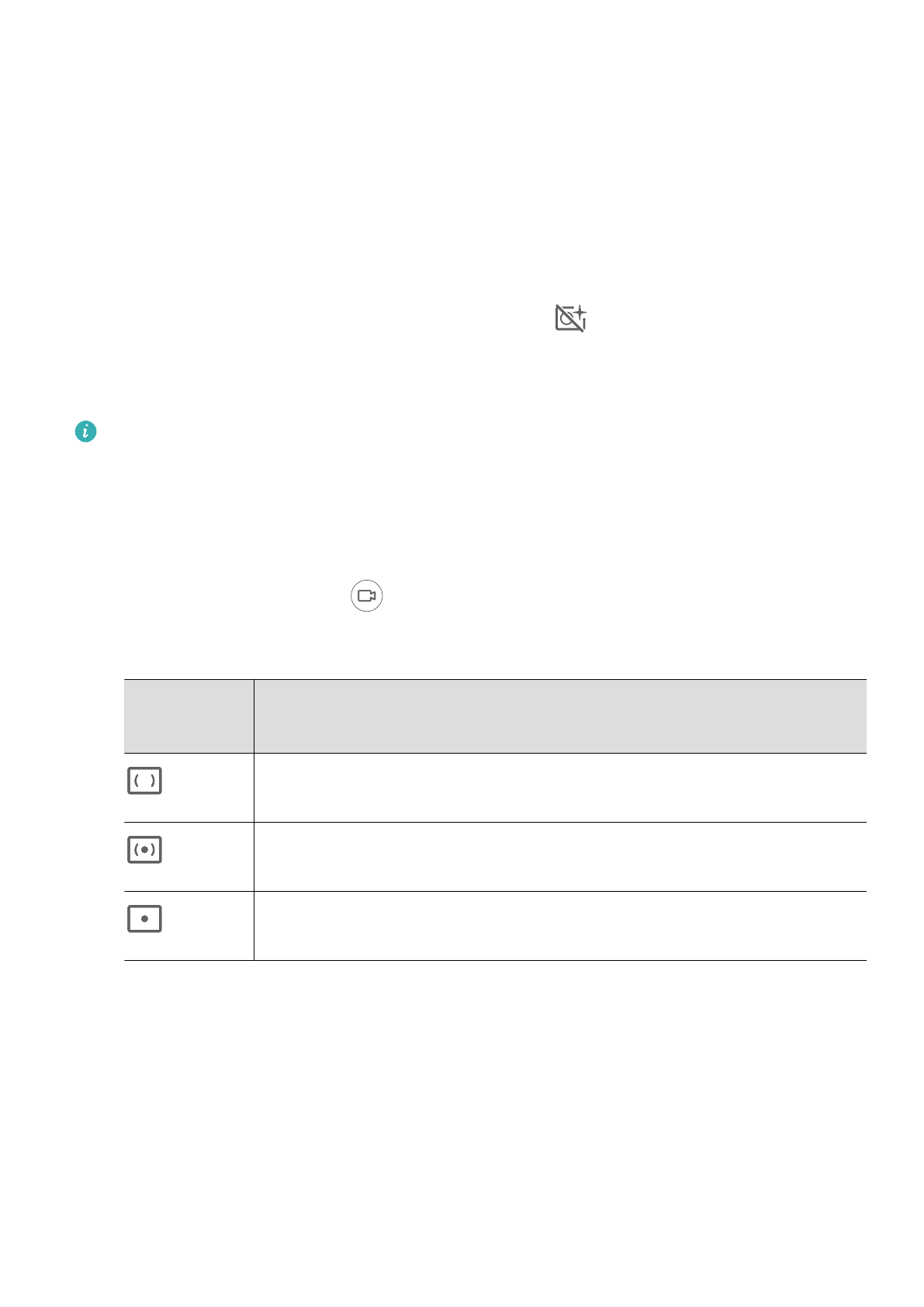
Task: Select the spot metering dot icon
Action: tap(144, 919)
